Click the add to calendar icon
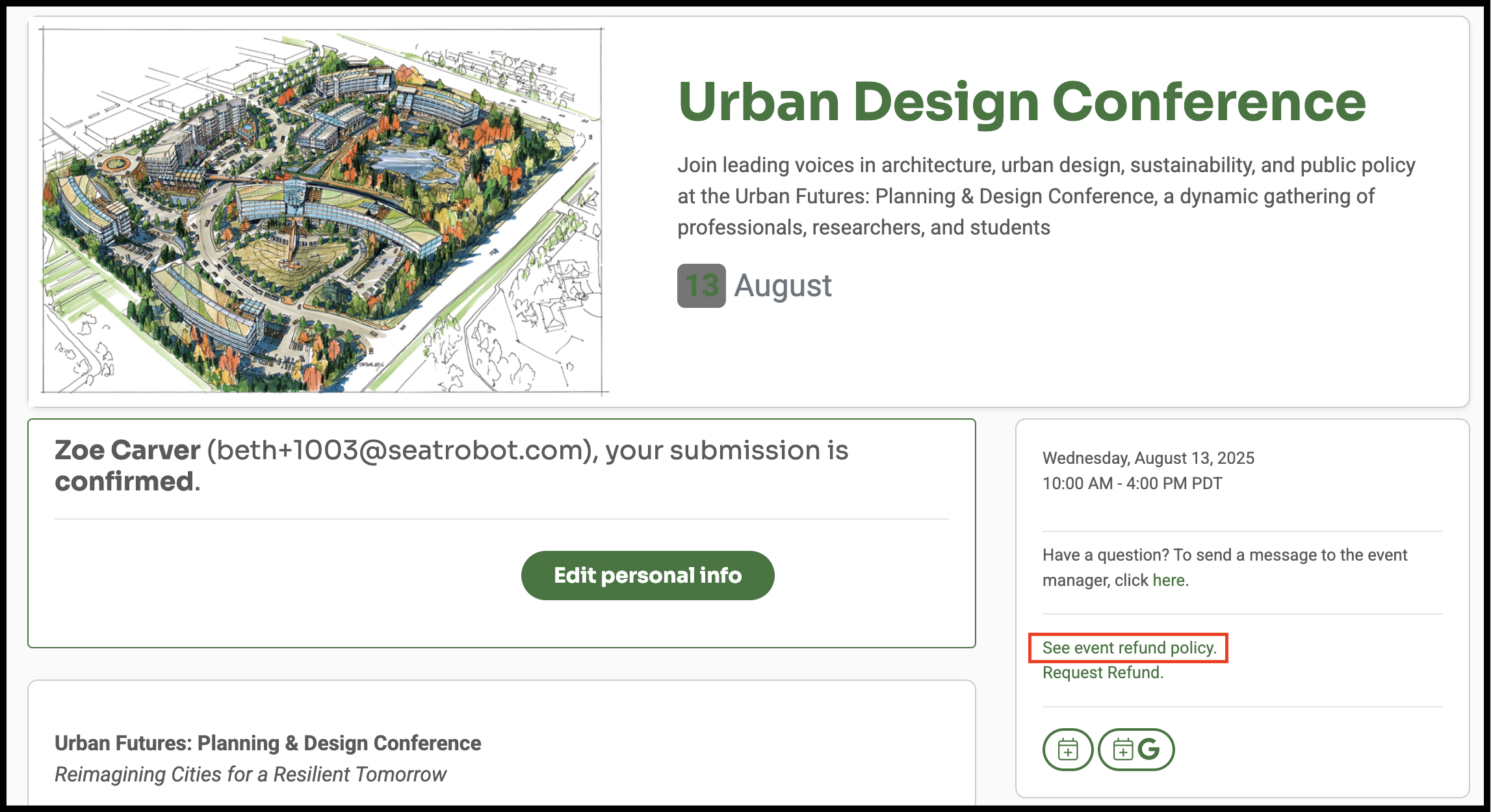The height and width of the screenshot is (812, 1491). [x=1067, y=749]
